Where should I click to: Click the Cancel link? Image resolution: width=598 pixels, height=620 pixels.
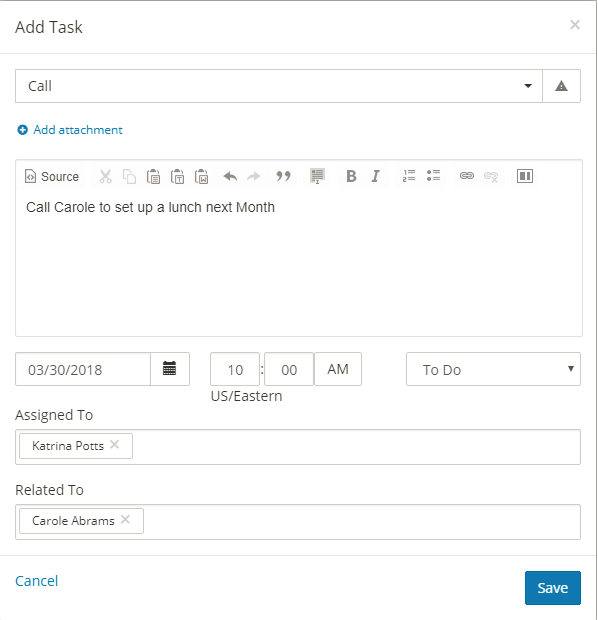pyautogui.click(x=36, y=580)
